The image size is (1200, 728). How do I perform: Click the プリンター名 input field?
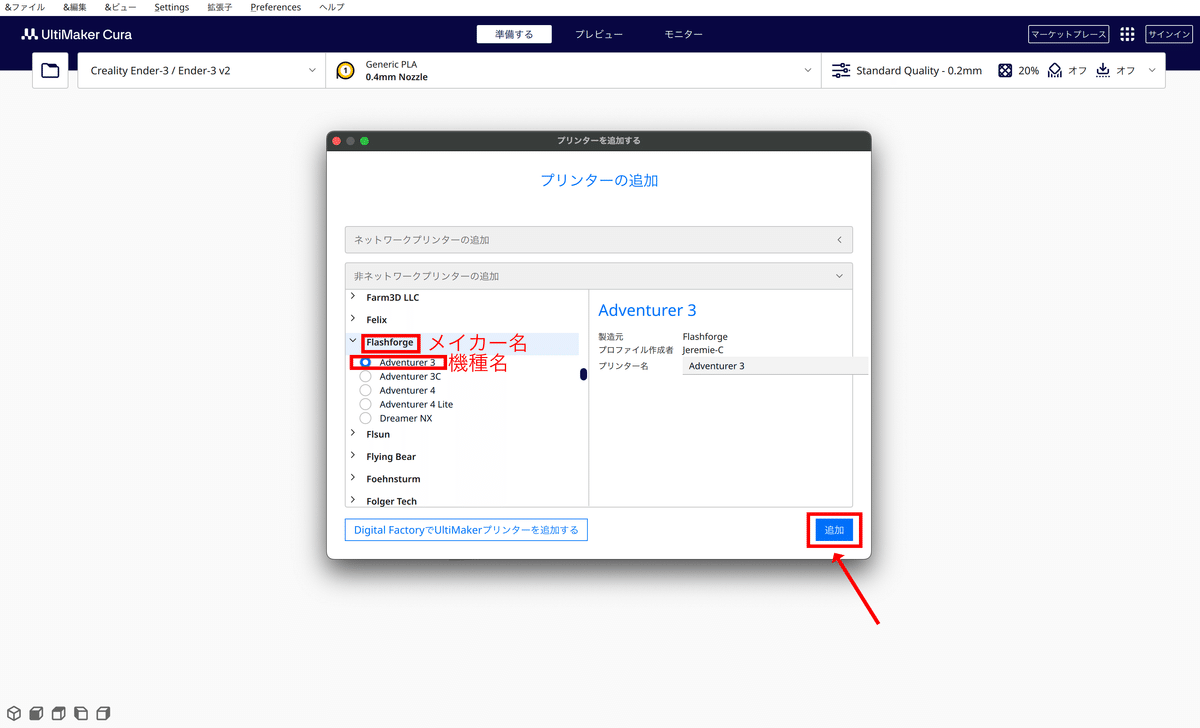[x=775, y=366]
